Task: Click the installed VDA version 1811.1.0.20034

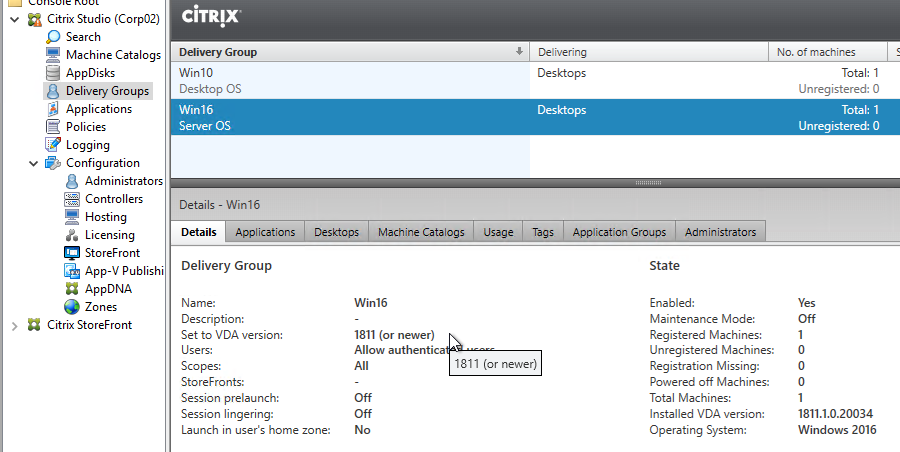Action: point(835,414)
